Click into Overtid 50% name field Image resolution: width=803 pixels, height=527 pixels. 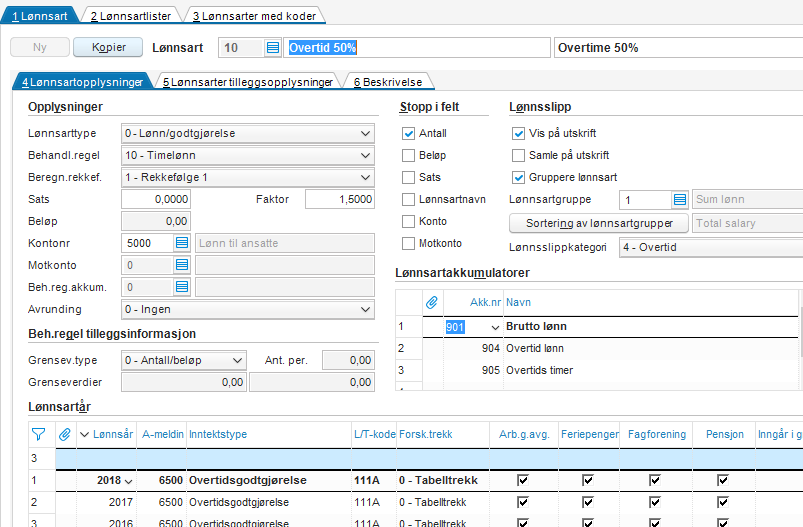[x=417, y=48]
